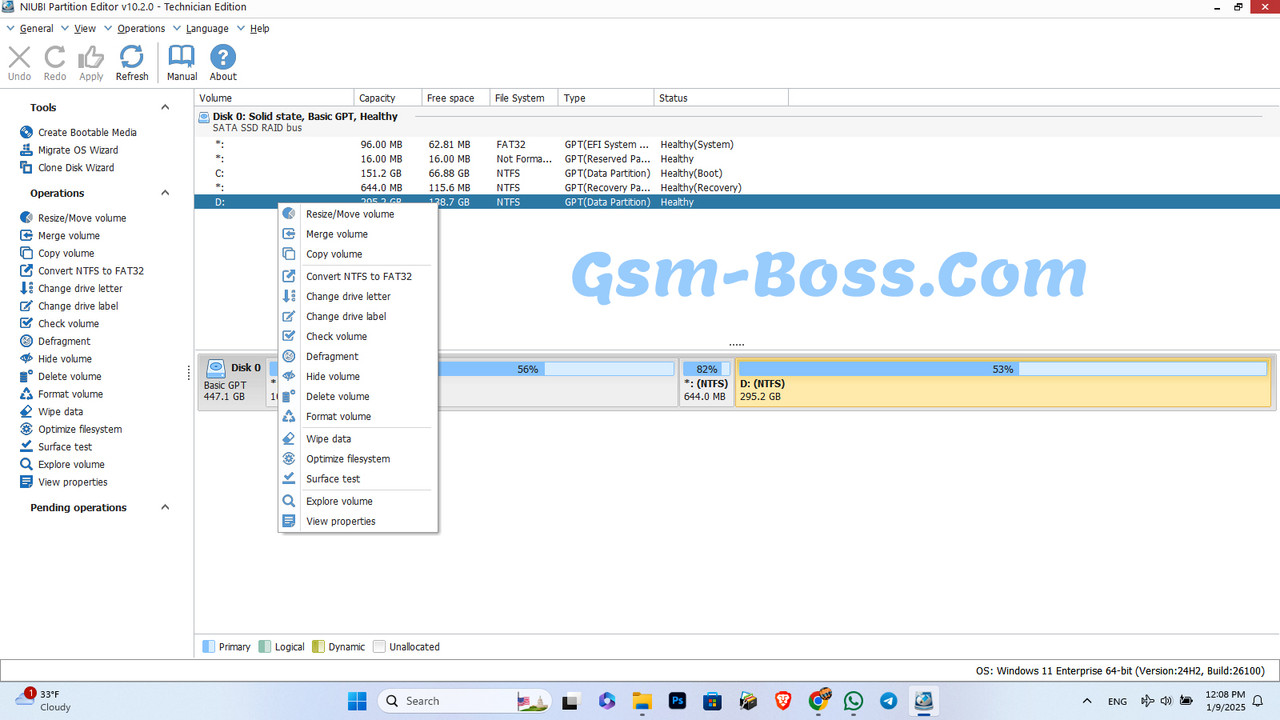The image size is (1280, 720).
Task: Choose Defragment in context menu
Action: [358, 356]
